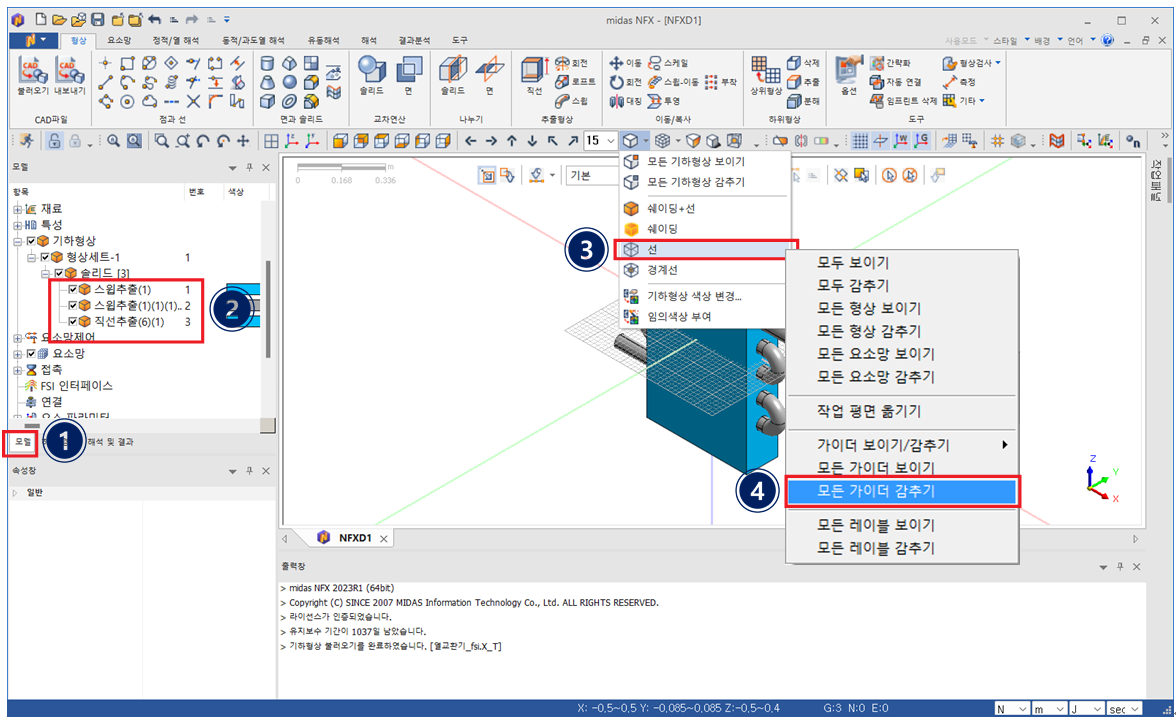Uncheck the 스윕추출(1) checkbox
The width and height of the screenshot is (1176, 717).
[72, 290]
